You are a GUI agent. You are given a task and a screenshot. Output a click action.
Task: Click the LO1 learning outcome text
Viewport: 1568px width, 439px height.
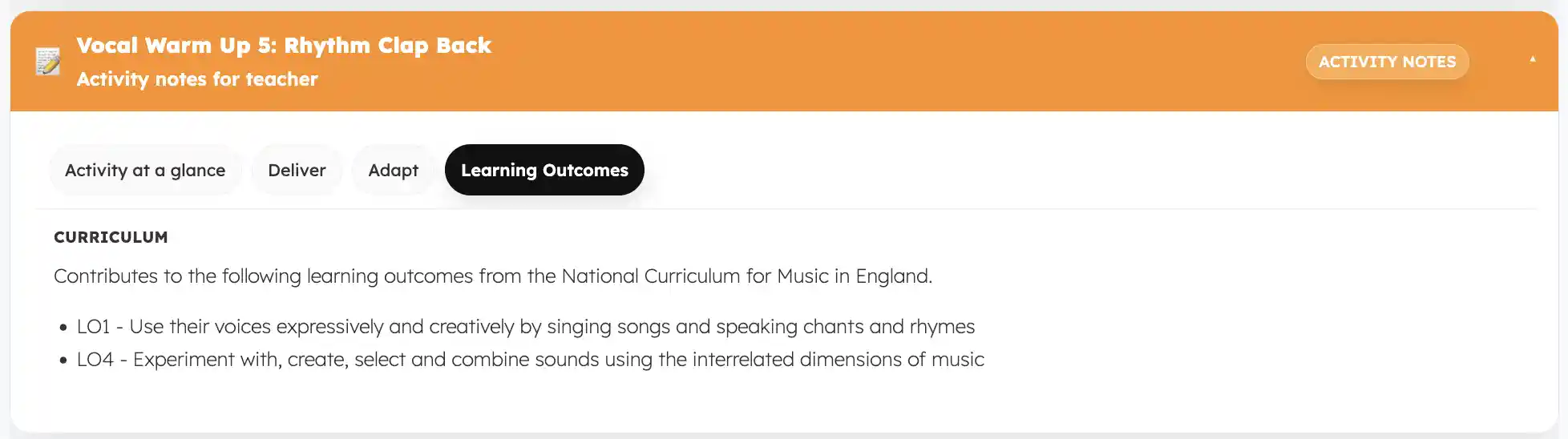point(526,327)
